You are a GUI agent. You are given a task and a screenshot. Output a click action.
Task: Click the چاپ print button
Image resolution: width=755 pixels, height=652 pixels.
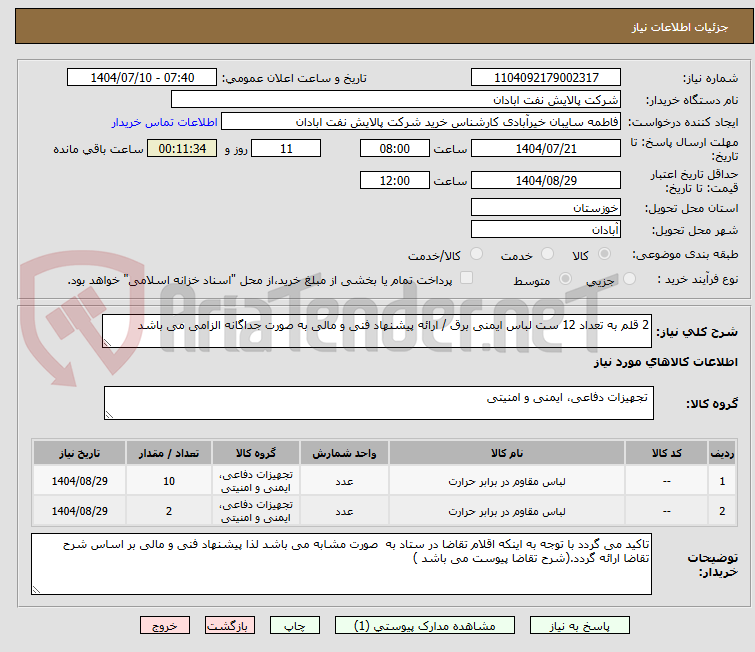coord(295,626)
